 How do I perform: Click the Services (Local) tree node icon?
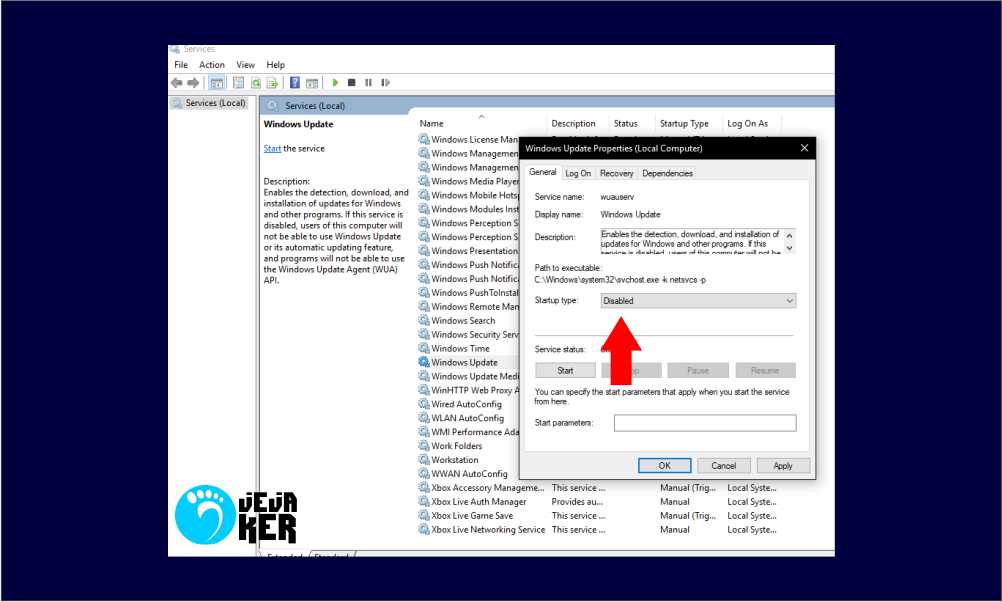click(x=177, y=103)
